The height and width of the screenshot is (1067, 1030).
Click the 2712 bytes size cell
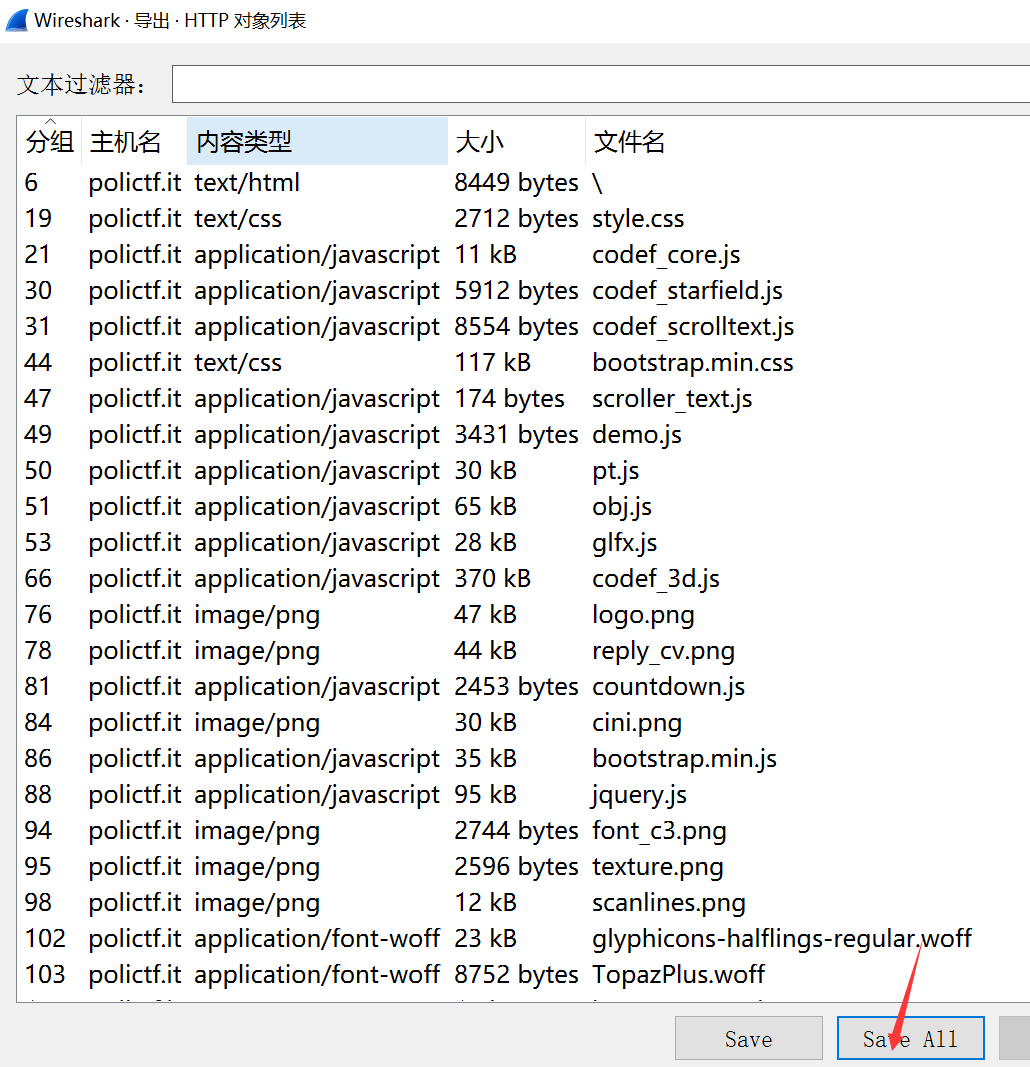click(516, 218)
